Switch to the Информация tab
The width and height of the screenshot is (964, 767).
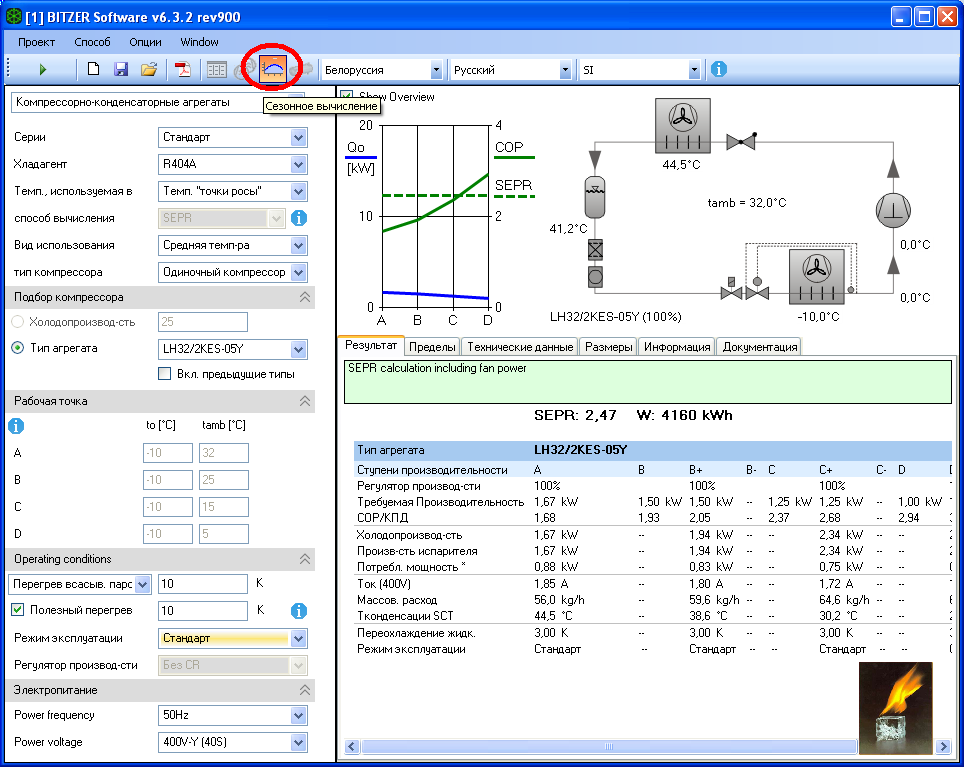point(677,347)
